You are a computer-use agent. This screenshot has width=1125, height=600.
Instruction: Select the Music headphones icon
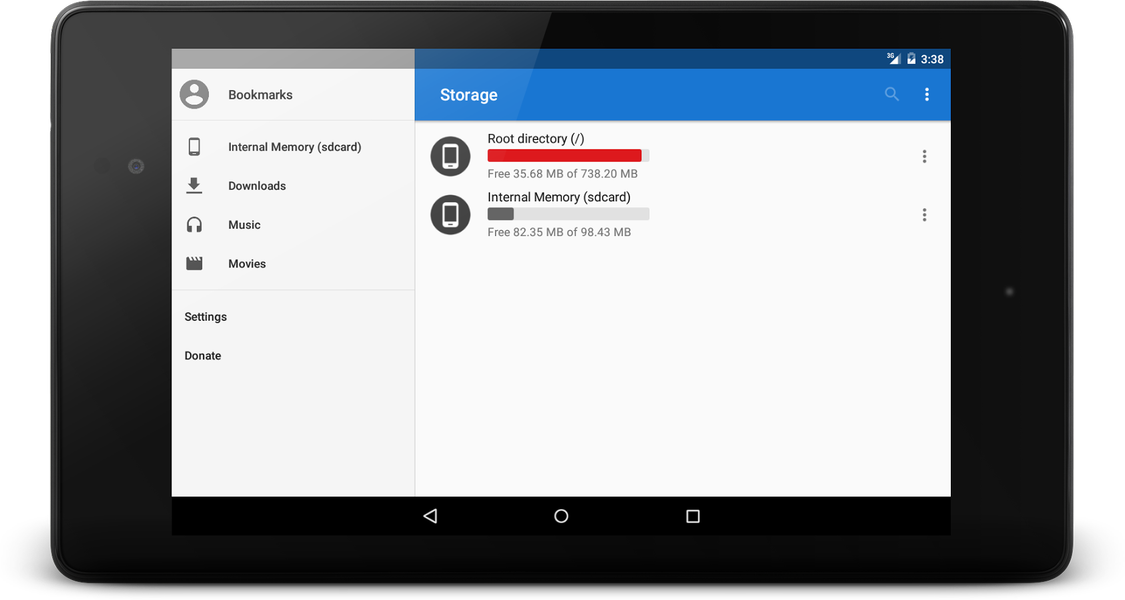(x=194, y=224)
